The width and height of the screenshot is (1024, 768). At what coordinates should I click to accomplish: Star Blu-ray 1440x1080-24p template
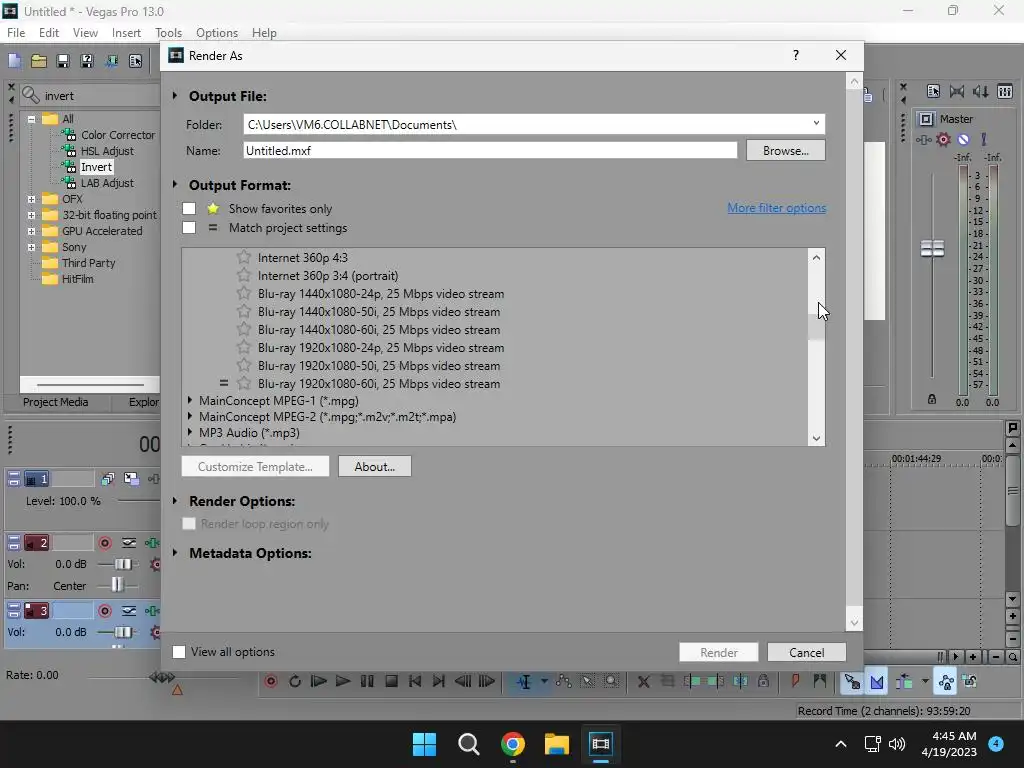[x=244, y=293]
